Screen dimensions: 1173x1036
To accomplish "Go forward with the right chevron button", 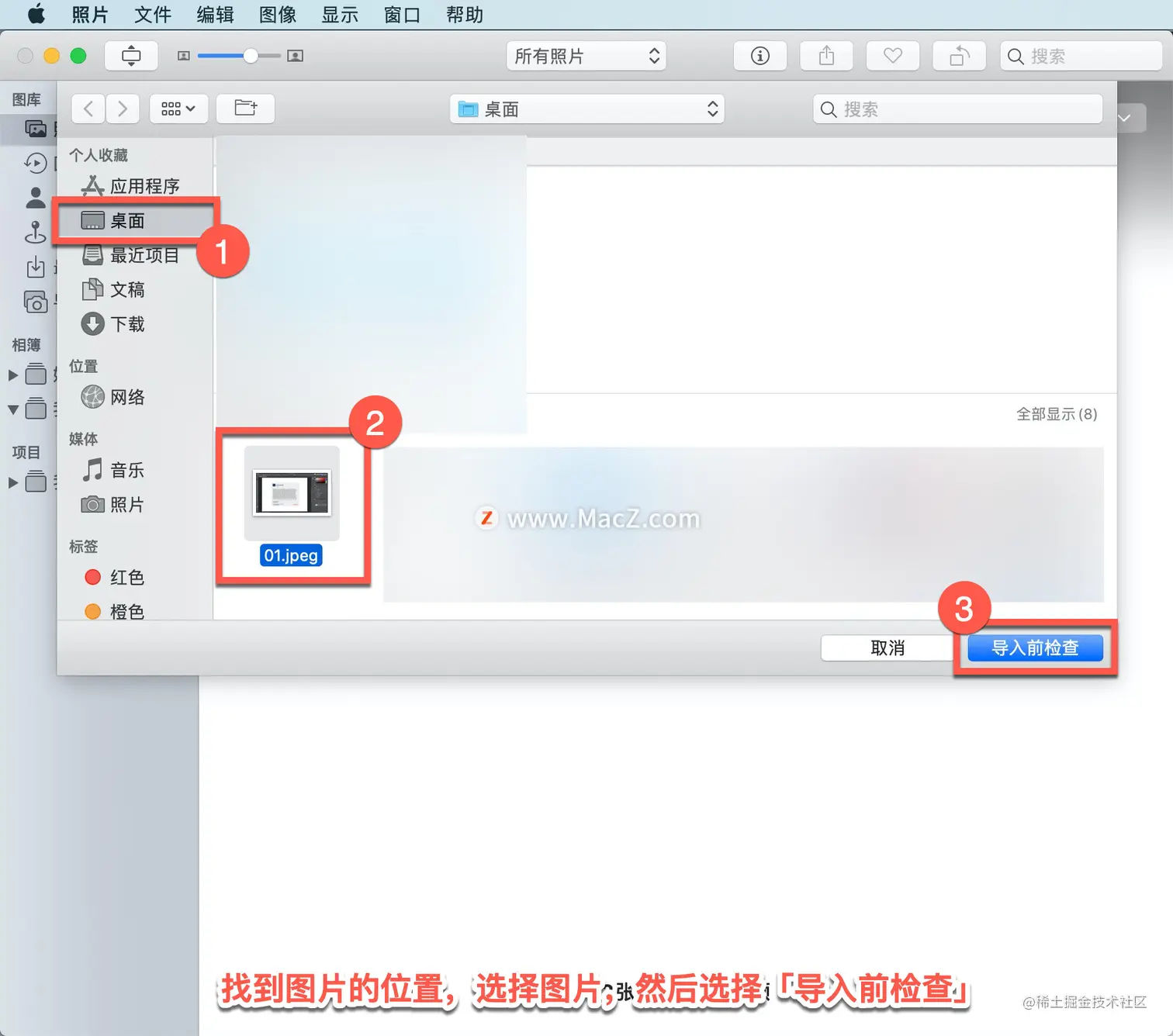I will pos(123,109).
